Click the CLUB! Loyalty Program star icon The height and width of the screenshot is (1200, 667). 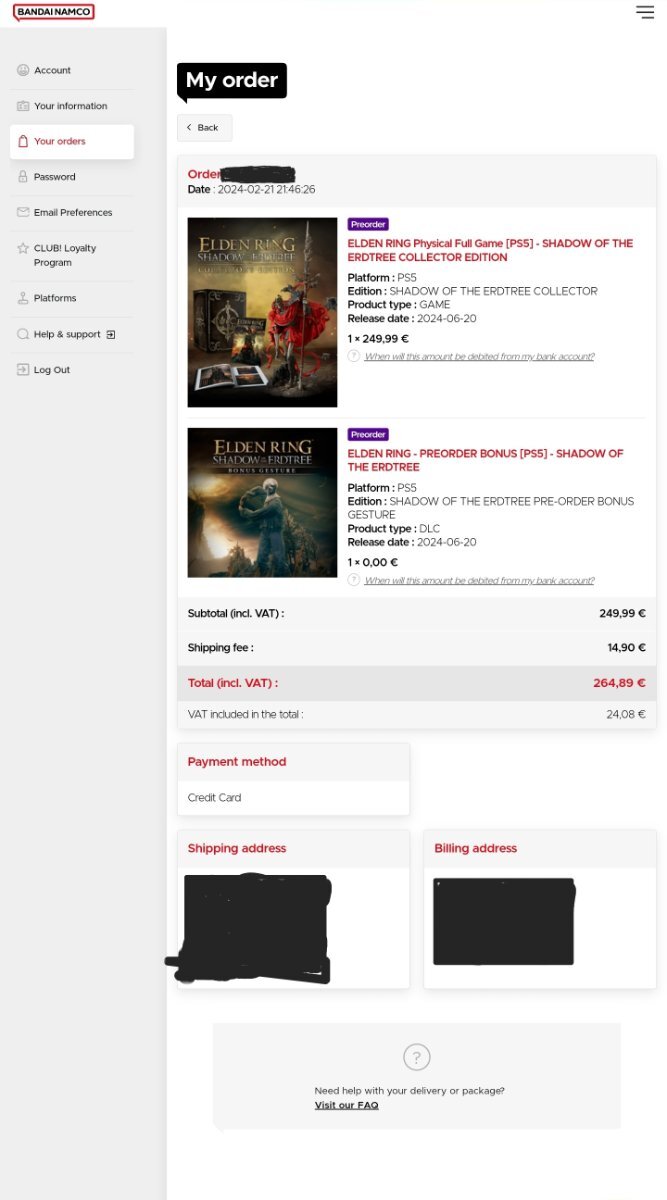(x=23, y=248)
